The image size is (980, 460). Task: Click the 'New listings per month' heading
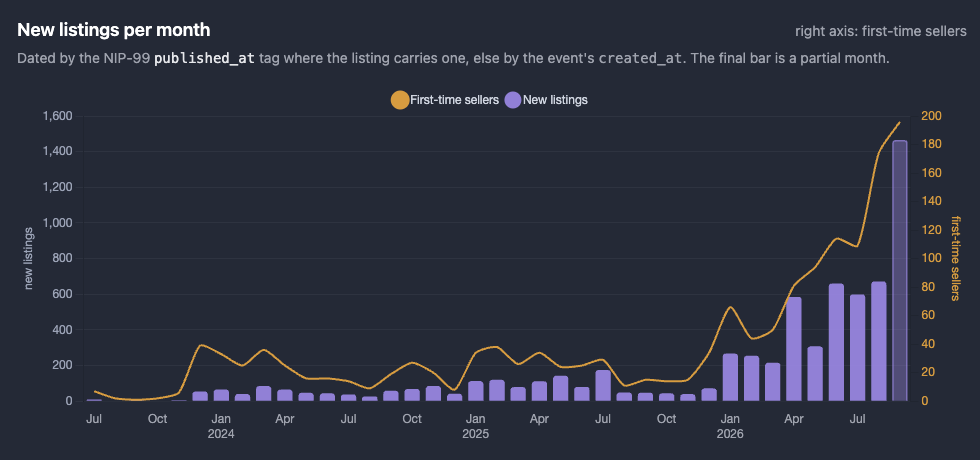(x=113, y=29)
